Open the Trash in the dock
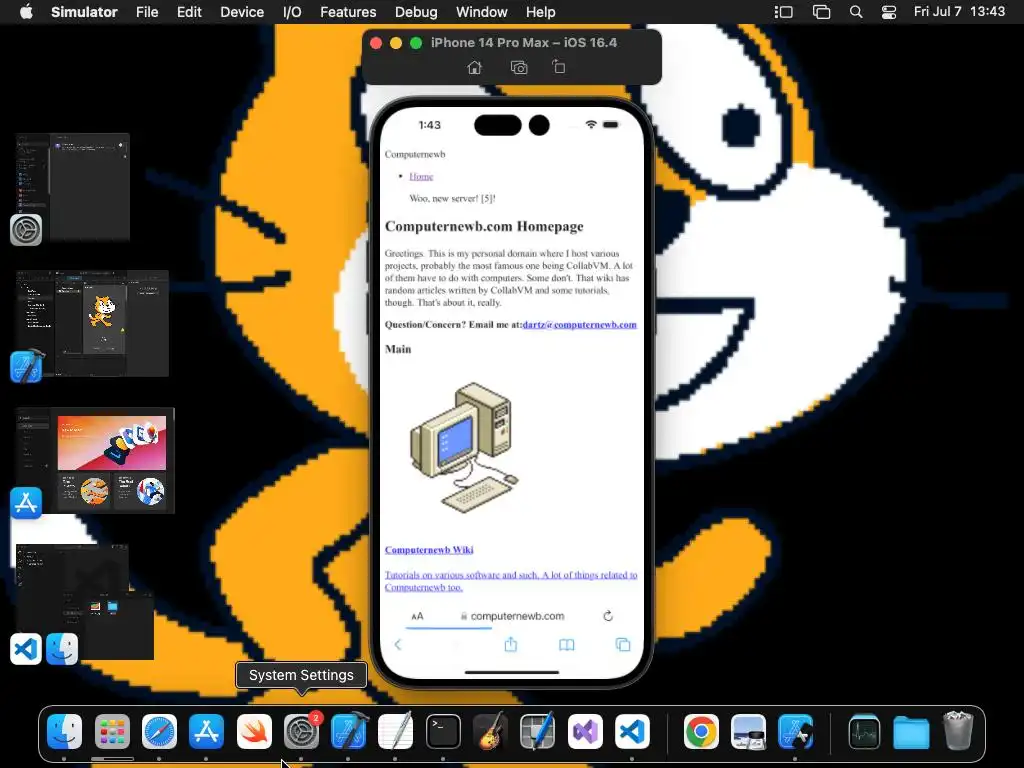 [x=958, y=731]
